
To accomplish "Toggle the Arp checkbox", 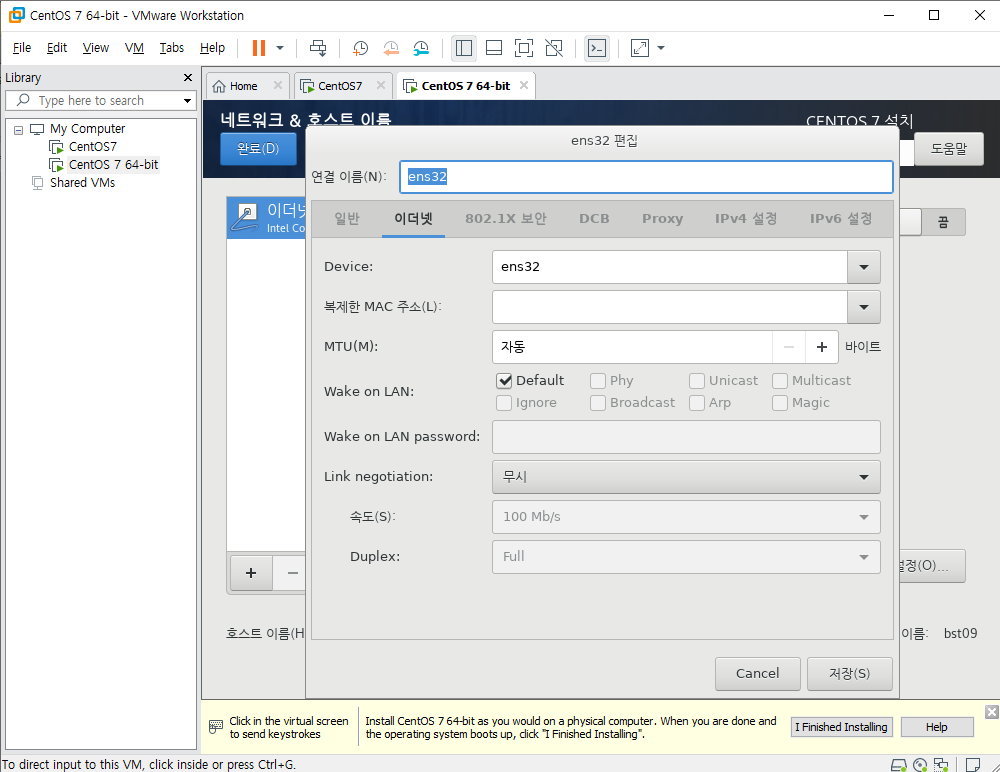I will pos(696,403).
